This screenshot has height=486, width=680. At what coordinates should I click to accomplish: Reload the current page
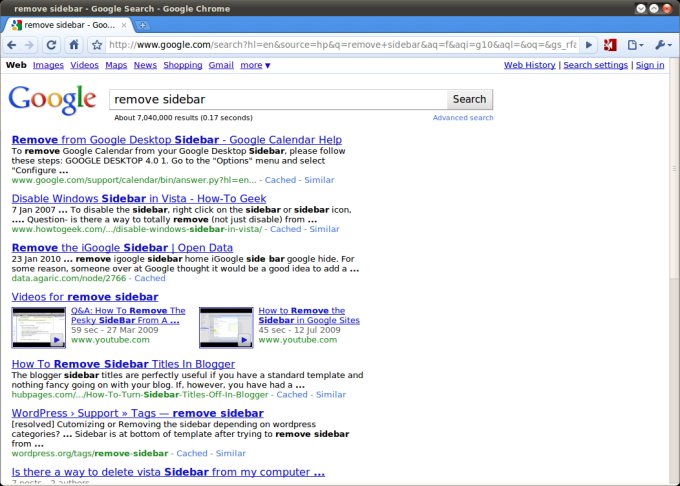[51, 45]
